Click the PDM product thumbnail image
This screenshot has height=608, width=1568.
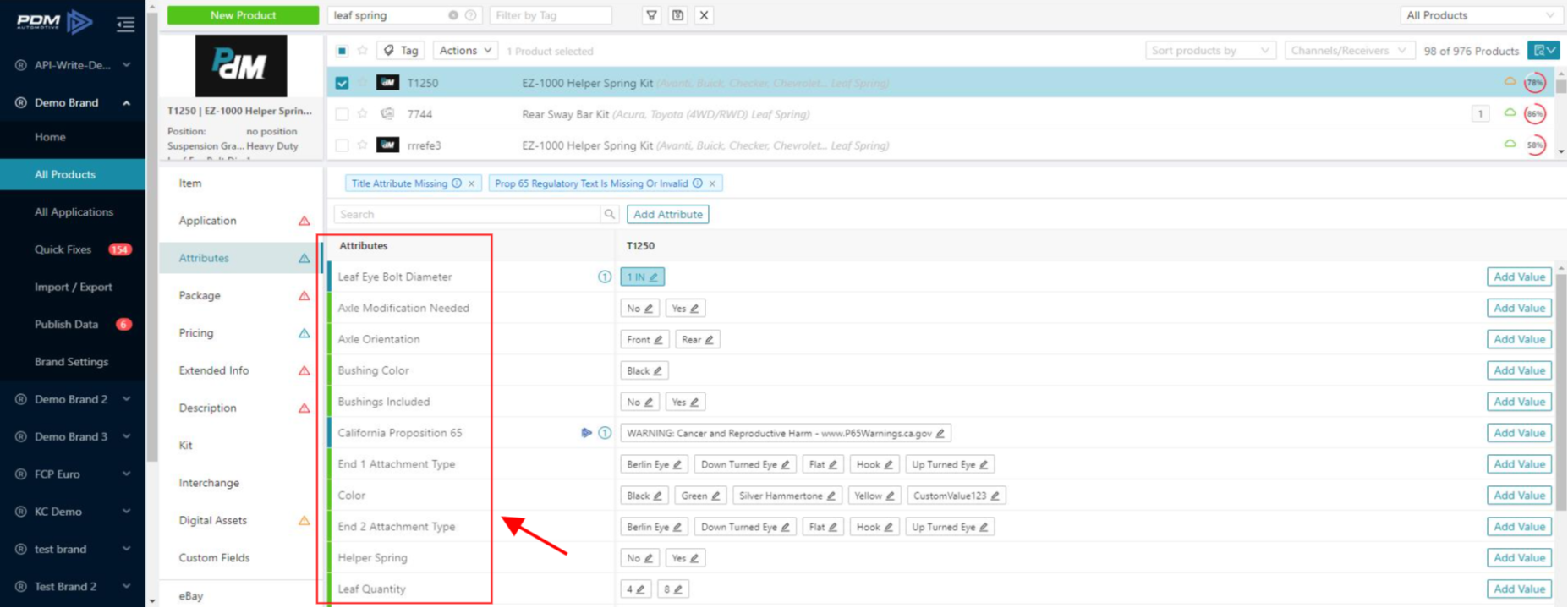click(241, 66)
